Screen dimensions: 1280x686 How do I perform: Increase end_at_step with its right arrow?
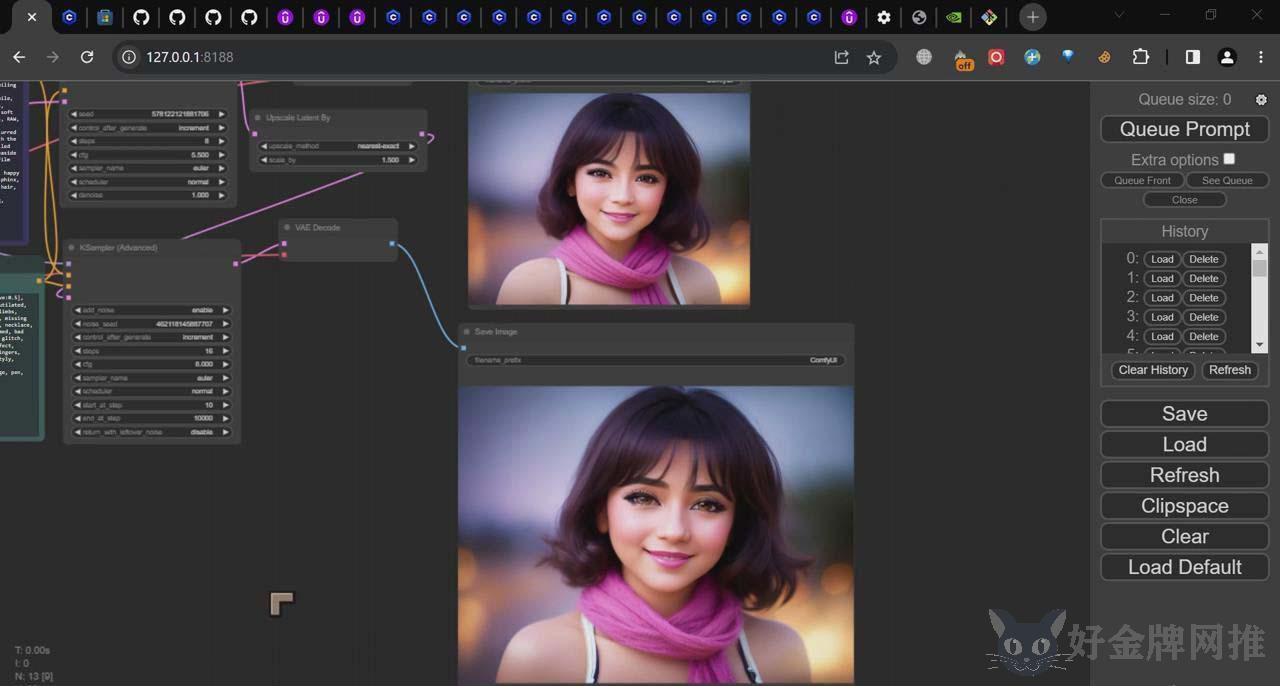(x=225, y=418)
